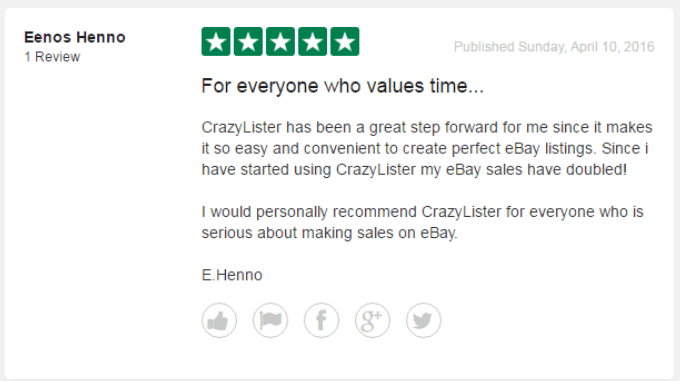
Task: Click the '1 Review' count label
Action: (x=52, y=57)
